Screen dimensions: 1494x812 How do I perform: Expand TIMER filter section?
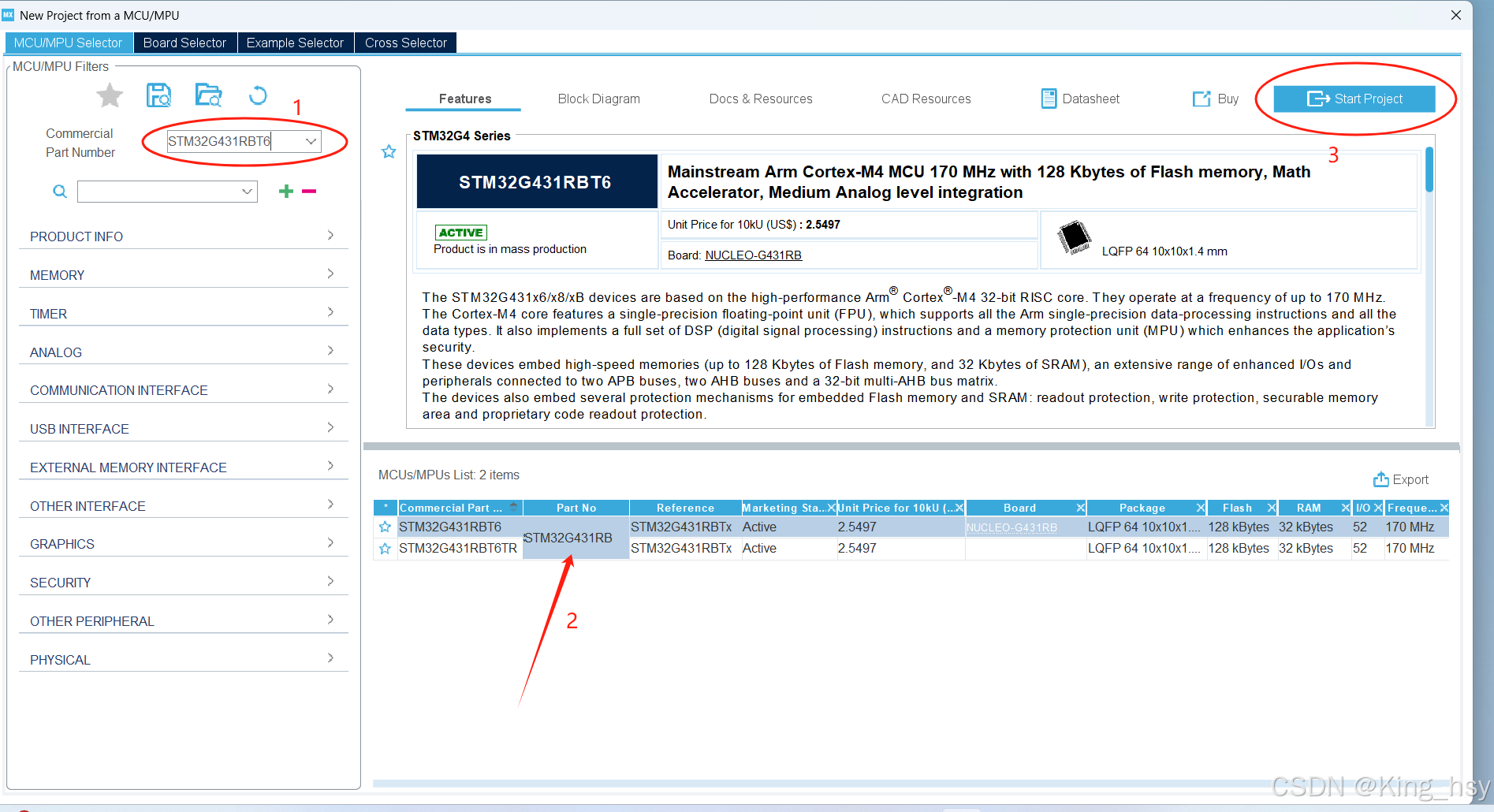[183, 313]
